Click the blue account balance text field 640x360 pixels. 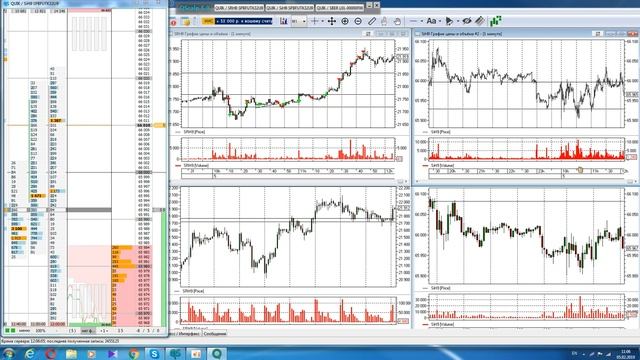(x=244, y=21)
